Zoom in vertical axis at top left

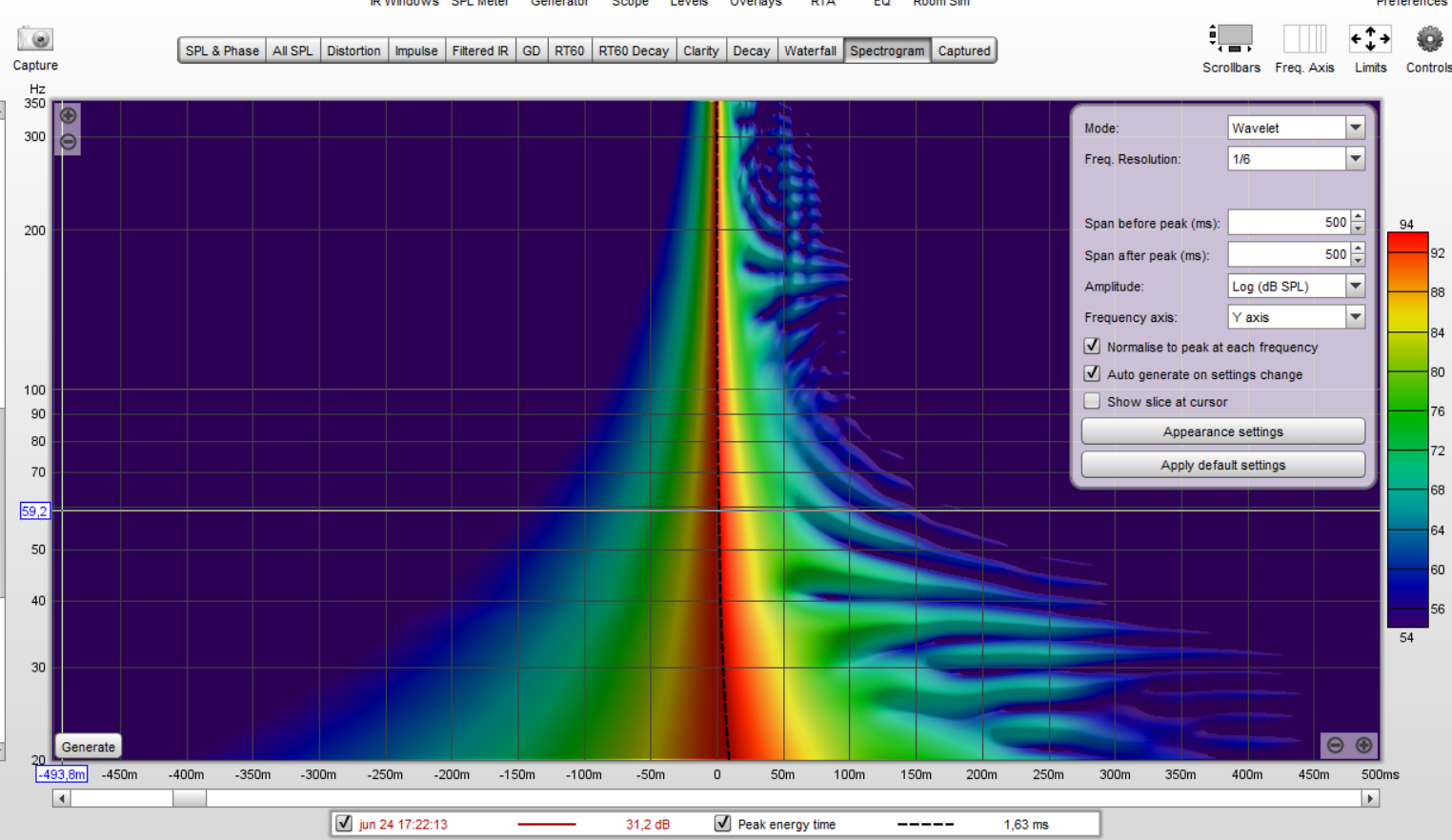click(x=69, y=116)
